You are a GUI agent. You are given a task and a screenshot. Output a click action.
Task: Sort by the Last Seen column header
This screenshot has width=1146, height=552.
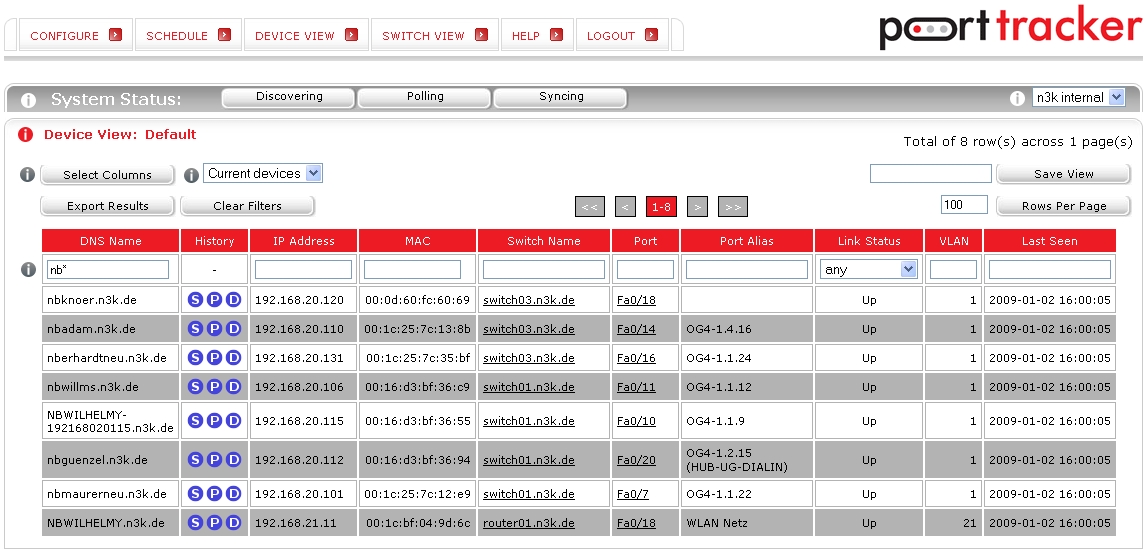1049,241
